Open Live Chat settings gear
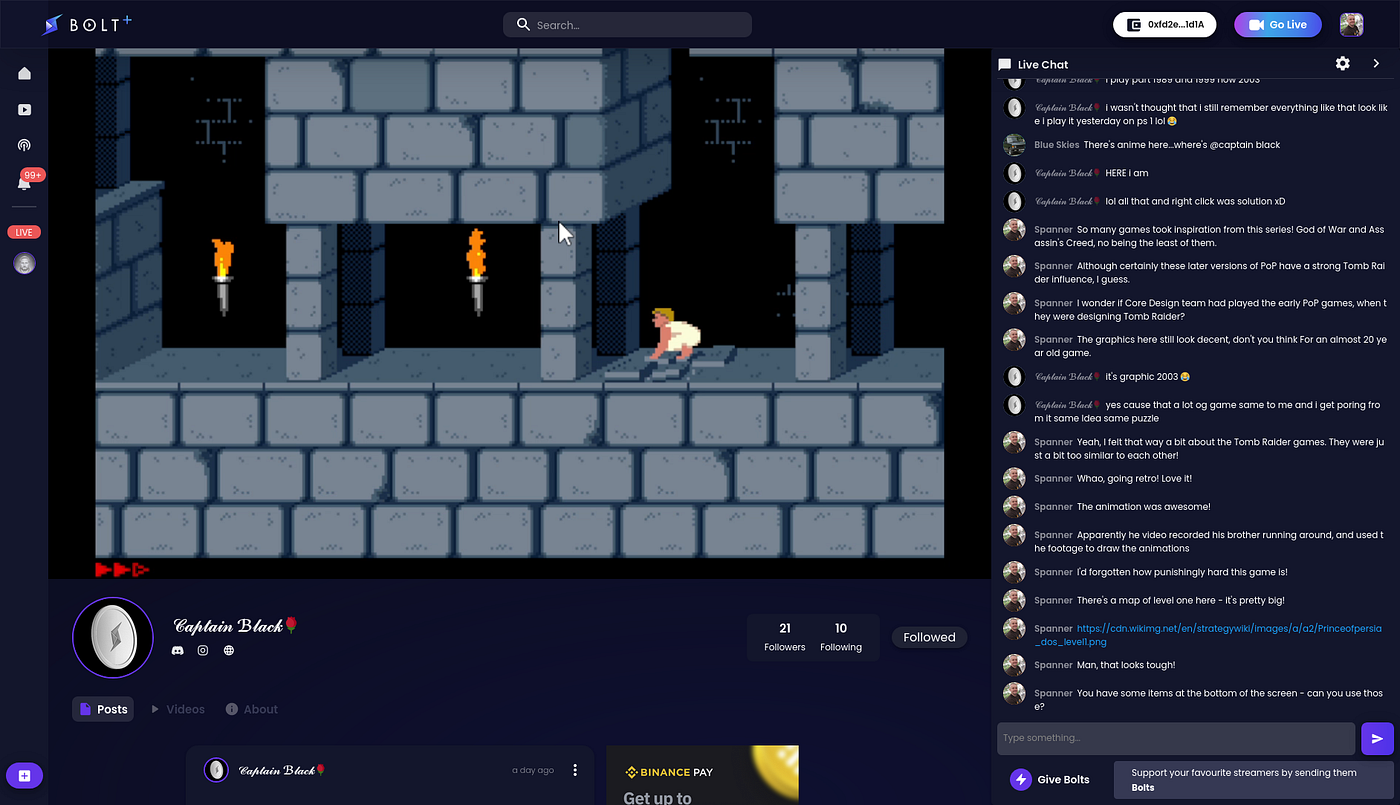 1342,64
